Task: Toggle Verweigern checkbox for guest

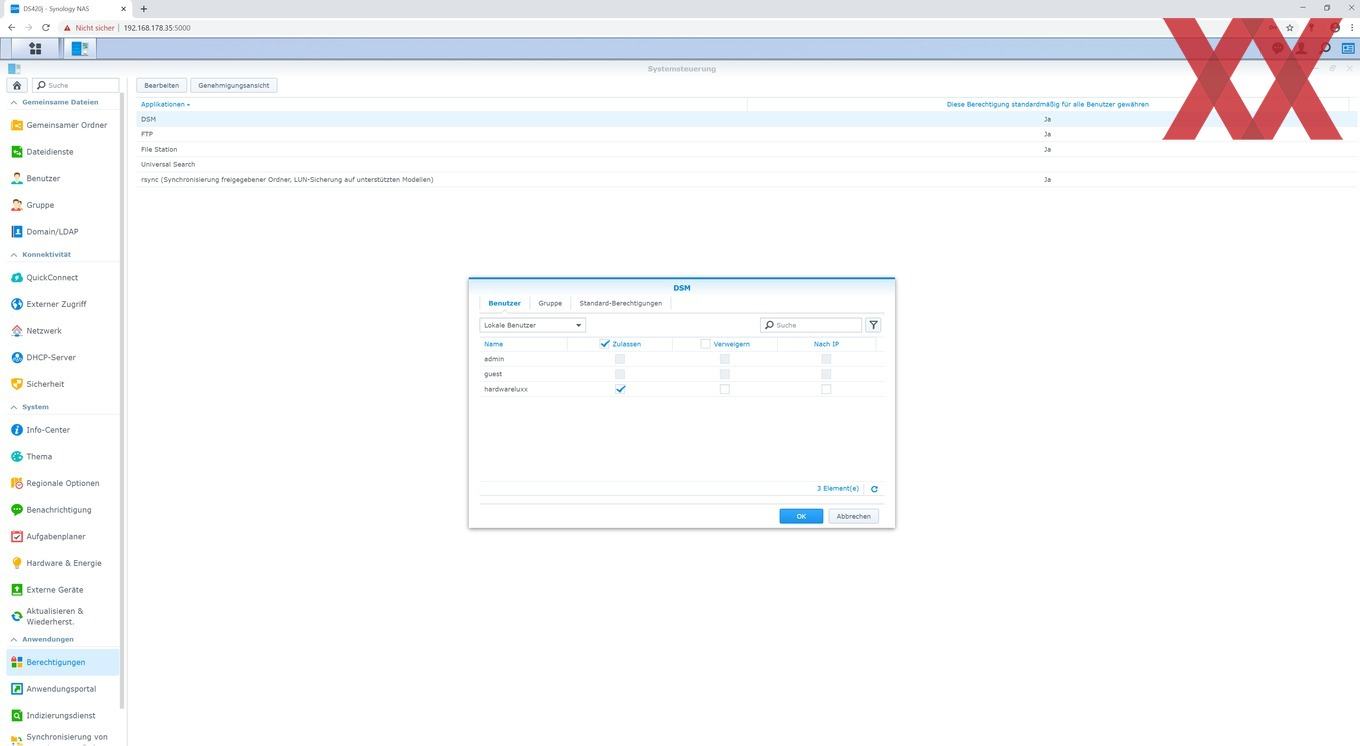Action: coord(725,374)
